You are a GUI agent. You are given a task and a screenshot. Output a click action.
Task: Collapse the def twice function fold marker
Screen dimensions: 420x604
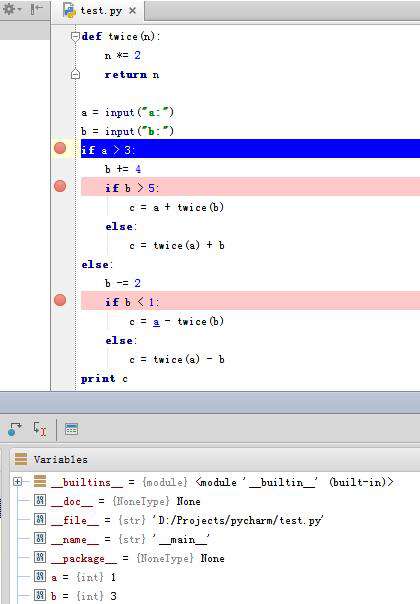pyautogui.click(x=76, y=37)
